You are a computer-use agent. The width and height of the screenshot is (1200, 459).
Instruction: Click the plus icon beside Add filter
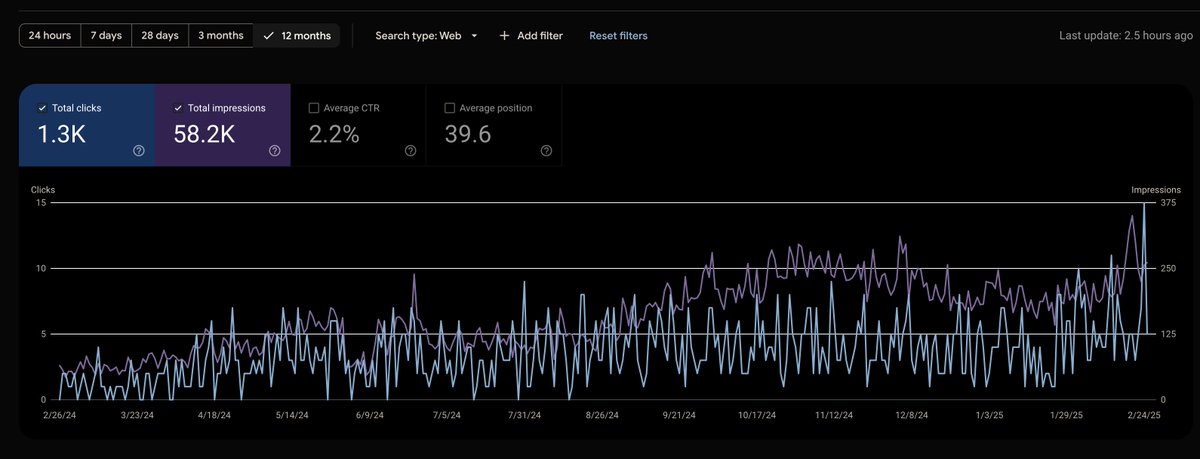(504, 35)
